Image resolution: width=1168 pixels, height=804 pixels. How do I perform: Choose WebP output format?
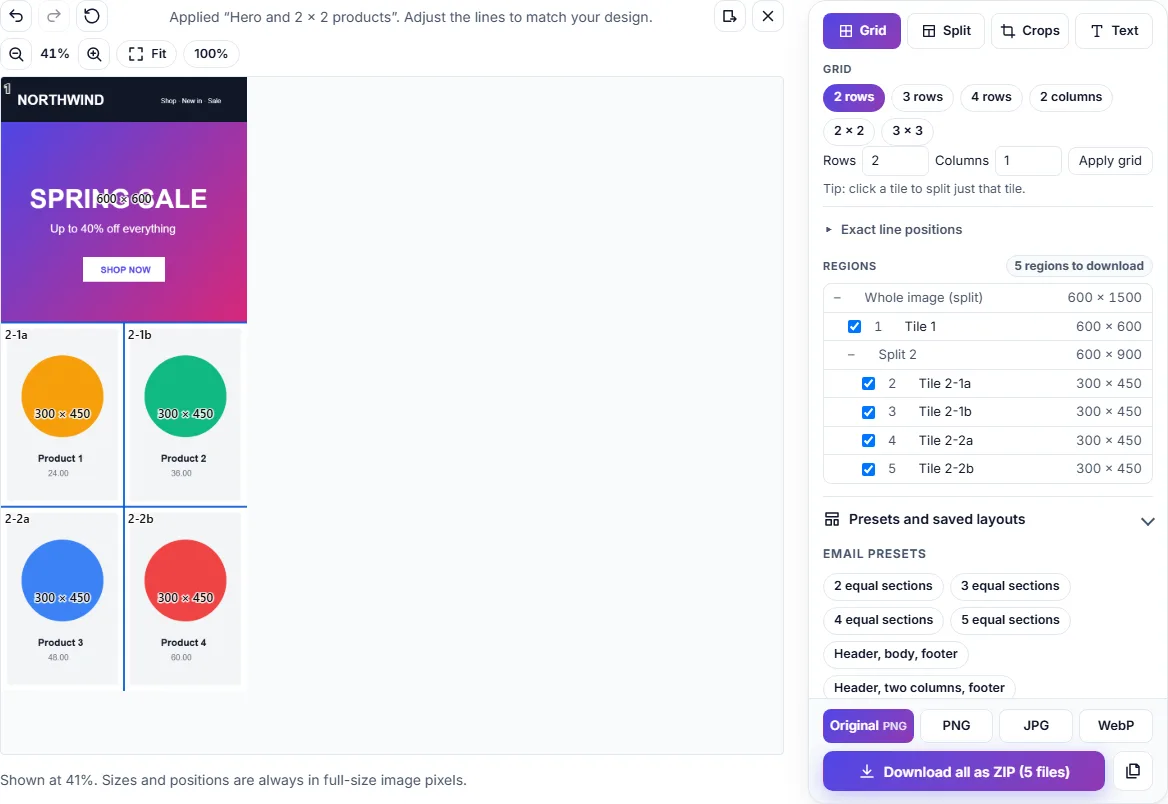[1116, 726]
